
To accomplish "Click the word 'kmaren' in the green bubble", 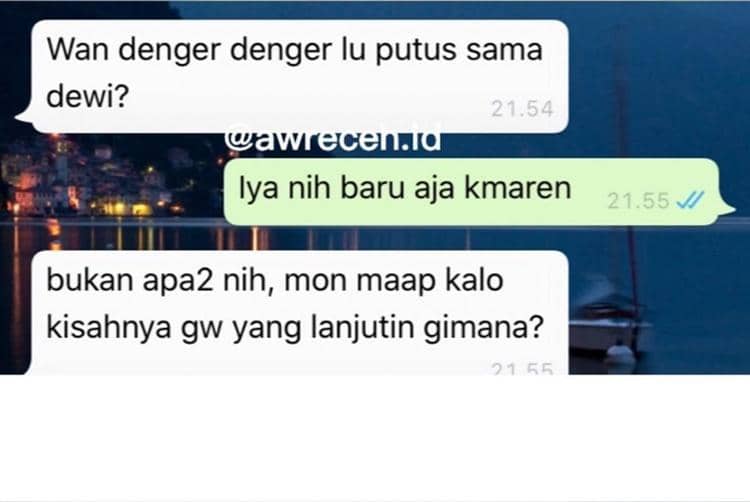I will coord(518,187).
